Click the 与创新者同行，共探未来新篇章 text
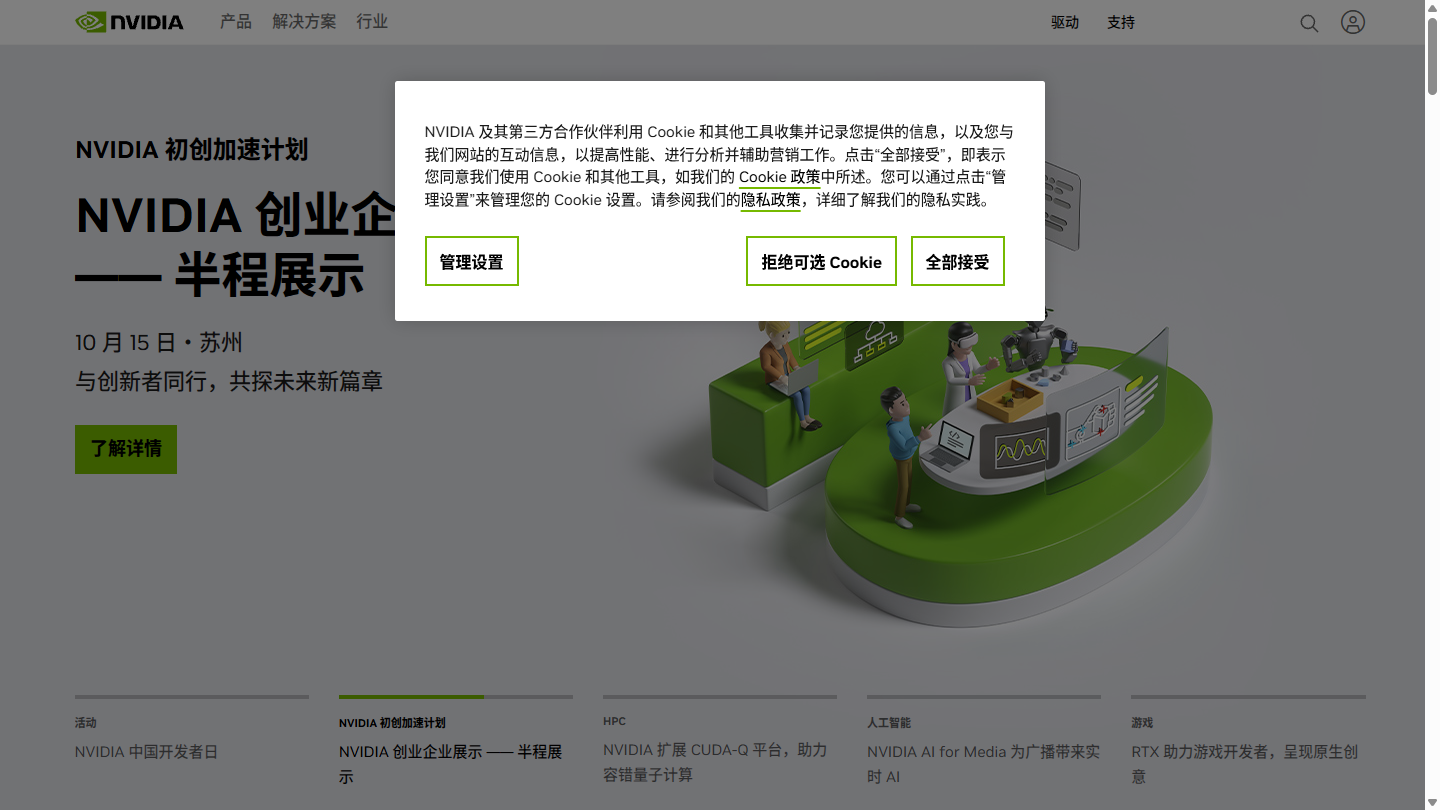 pyautogui.click(x=229, y=381)
